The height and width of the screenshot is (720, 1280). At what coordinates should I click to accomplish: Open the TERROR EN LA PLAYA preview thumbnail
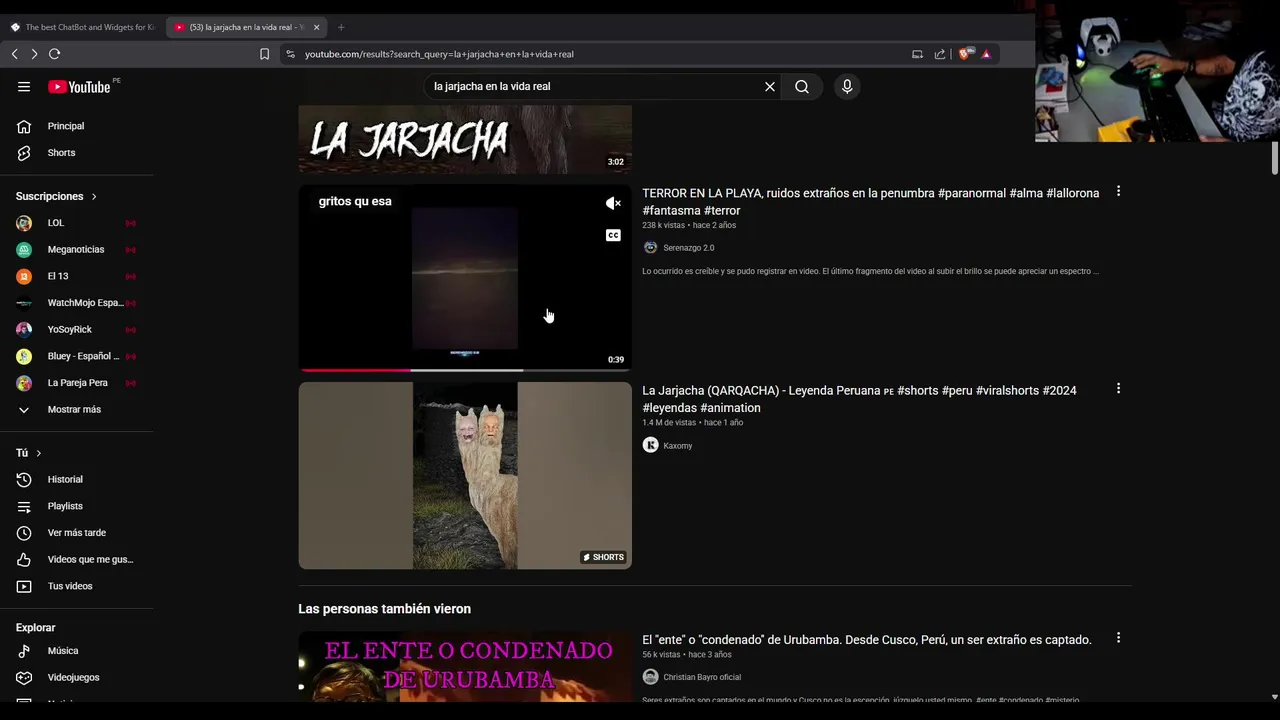point(465,278)
